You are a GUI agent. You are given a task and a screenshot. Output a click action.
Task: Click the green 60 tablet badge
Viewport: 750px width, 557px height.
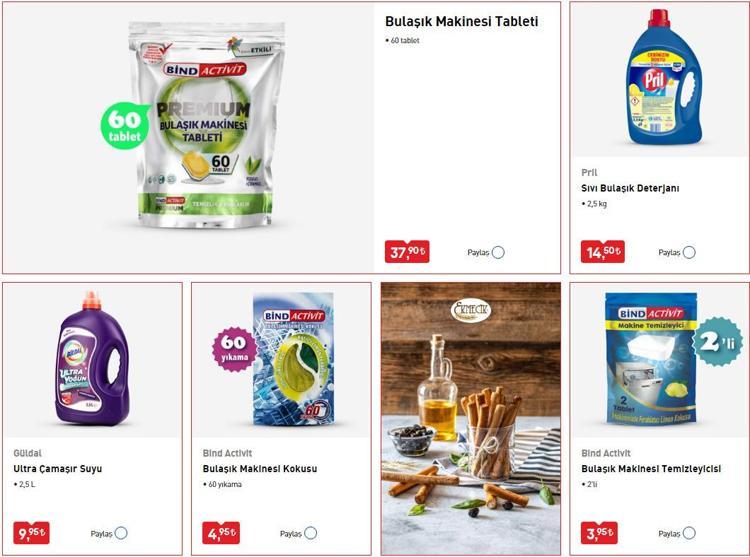(x=124, y=126)
